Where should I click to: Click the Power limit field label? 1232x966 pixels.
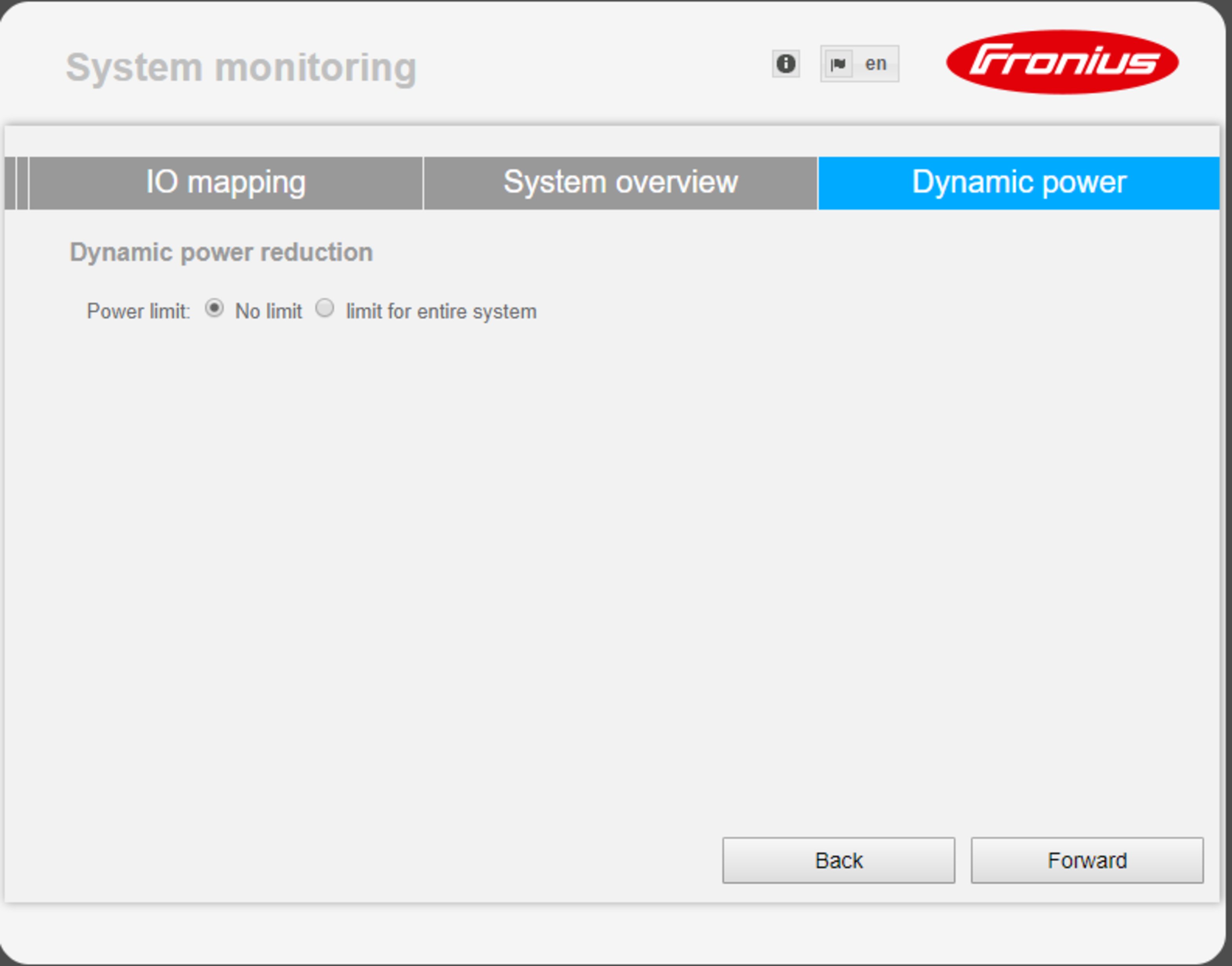point(139,311)
